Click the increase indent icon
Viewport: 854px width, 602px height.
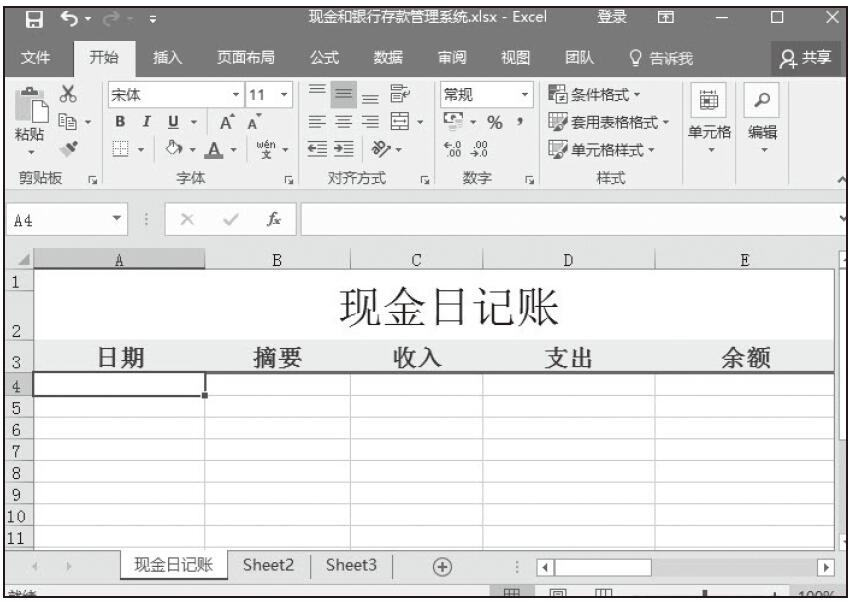tap(346, 150)
